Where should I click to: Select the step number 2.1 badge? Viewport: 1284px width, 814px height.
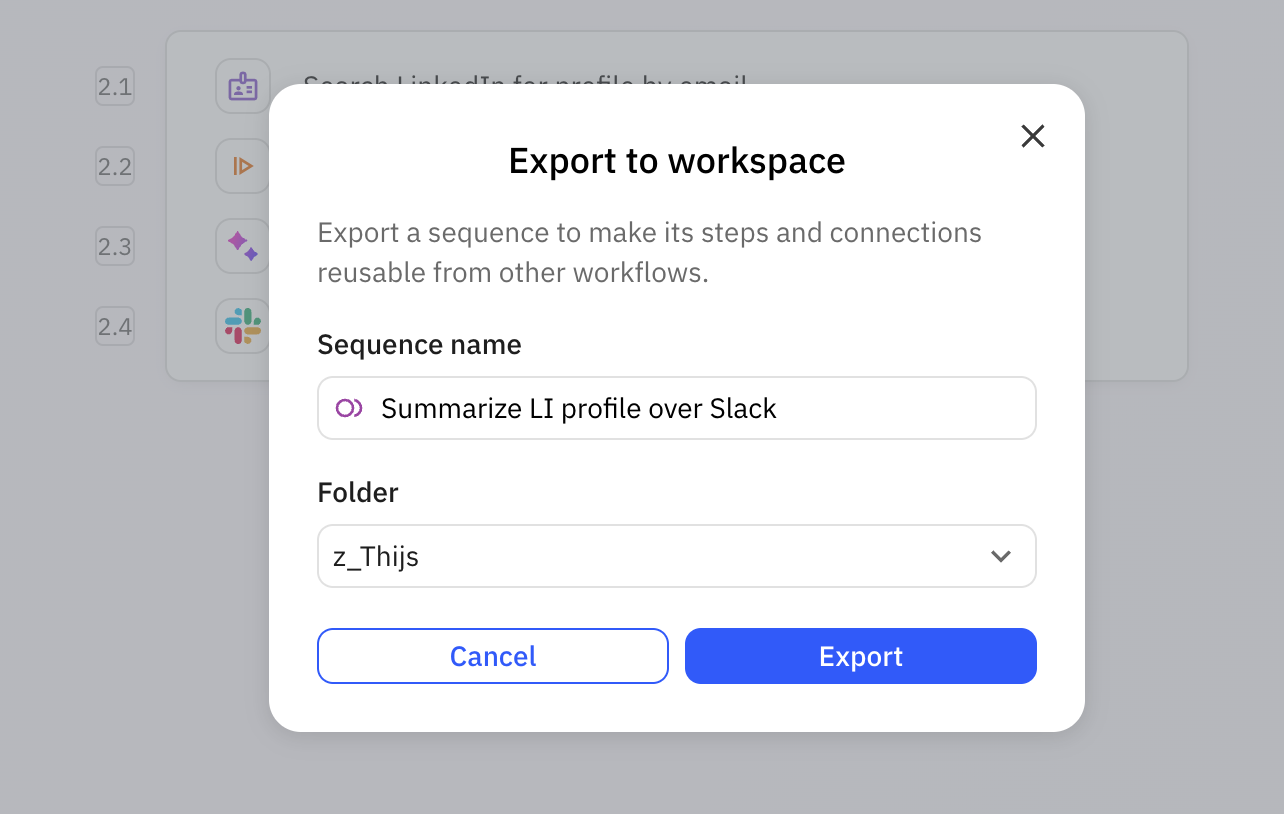[114, 86]
